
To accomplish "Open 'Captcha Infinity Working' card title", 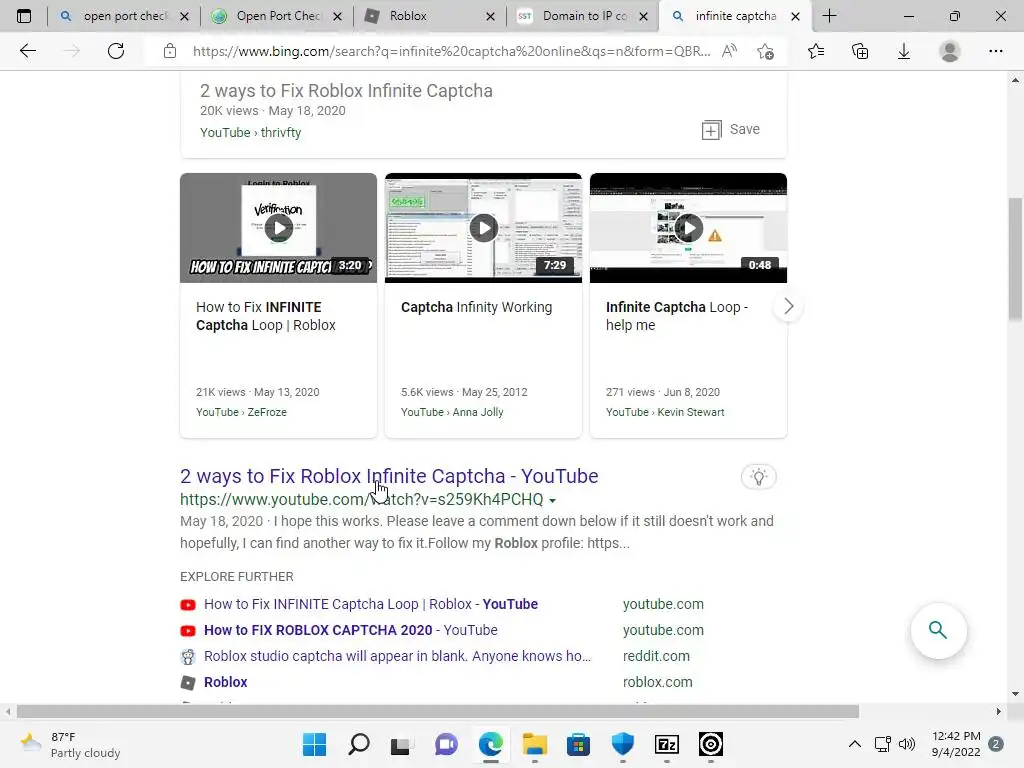I will click(x=476, y=307).
